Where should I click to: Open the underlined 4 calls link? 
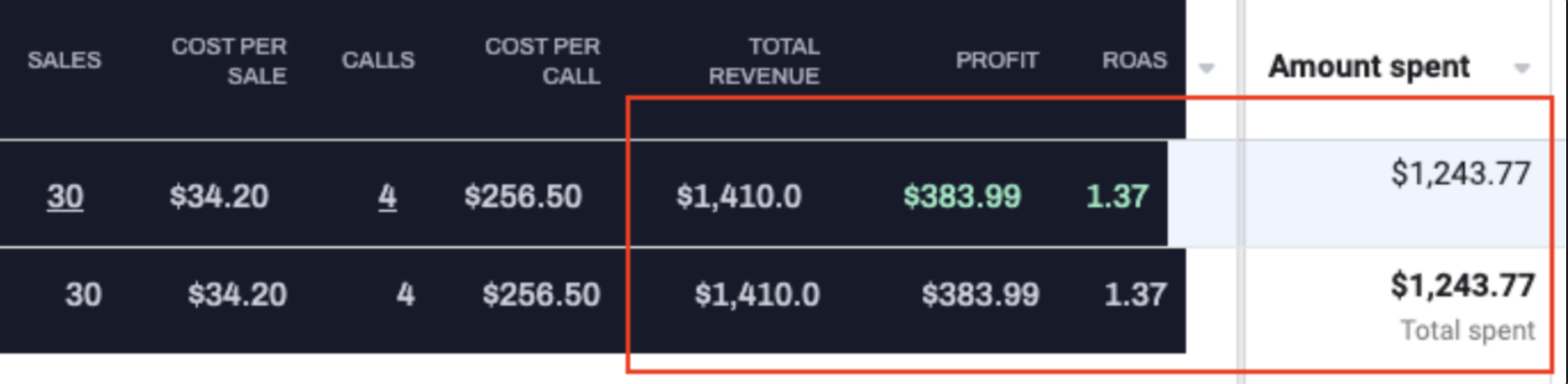[x=386, y=197]
